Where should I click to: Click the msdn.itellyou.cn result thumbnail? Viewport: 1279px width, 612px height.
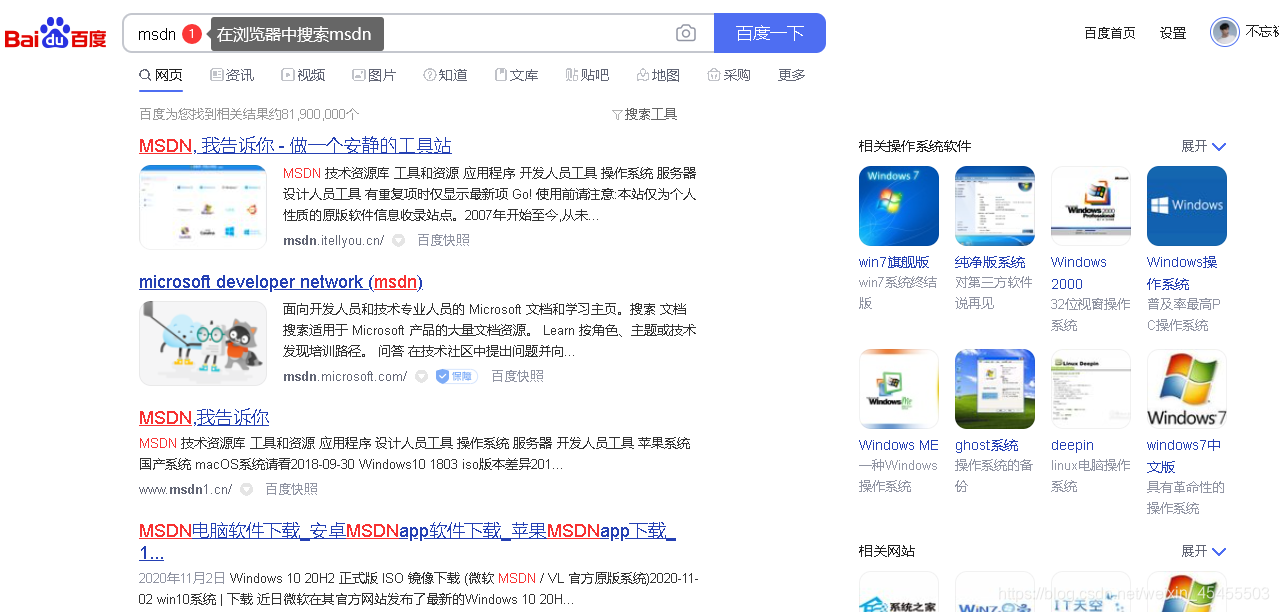point(203,207)
